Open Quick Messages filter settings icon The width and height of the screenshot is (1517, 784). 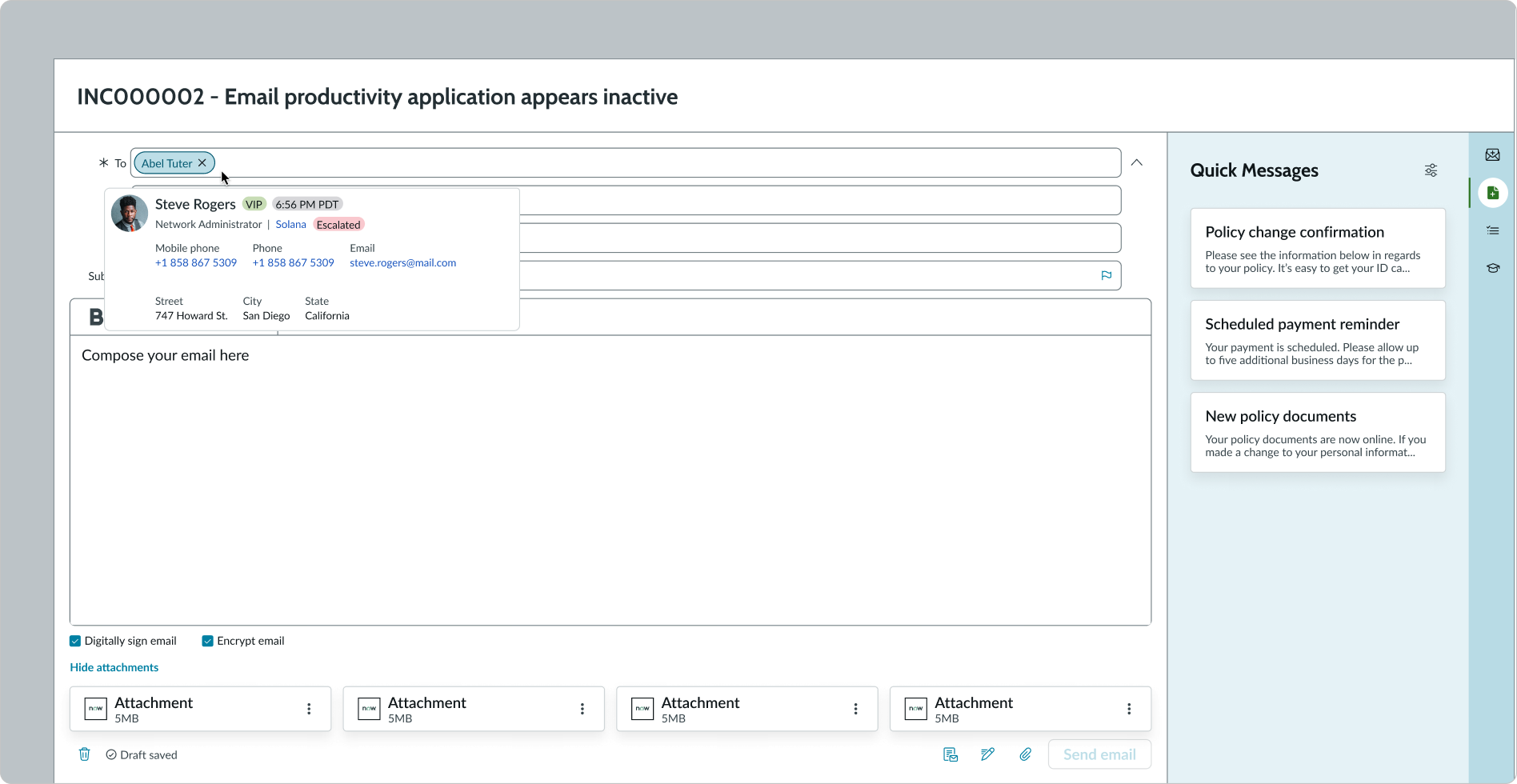point(1431,170)
